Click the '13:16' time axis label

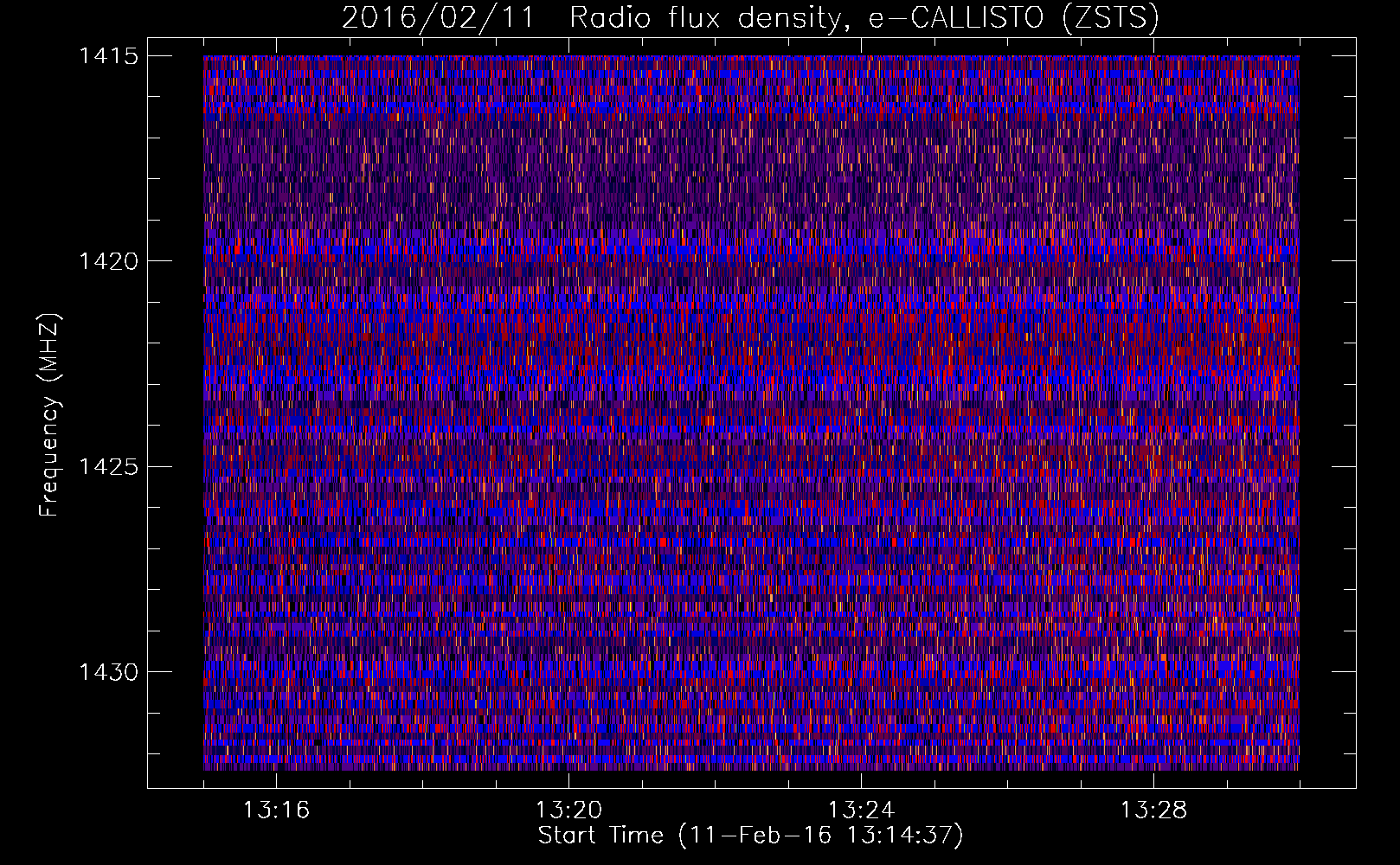[x=276, y=811]
